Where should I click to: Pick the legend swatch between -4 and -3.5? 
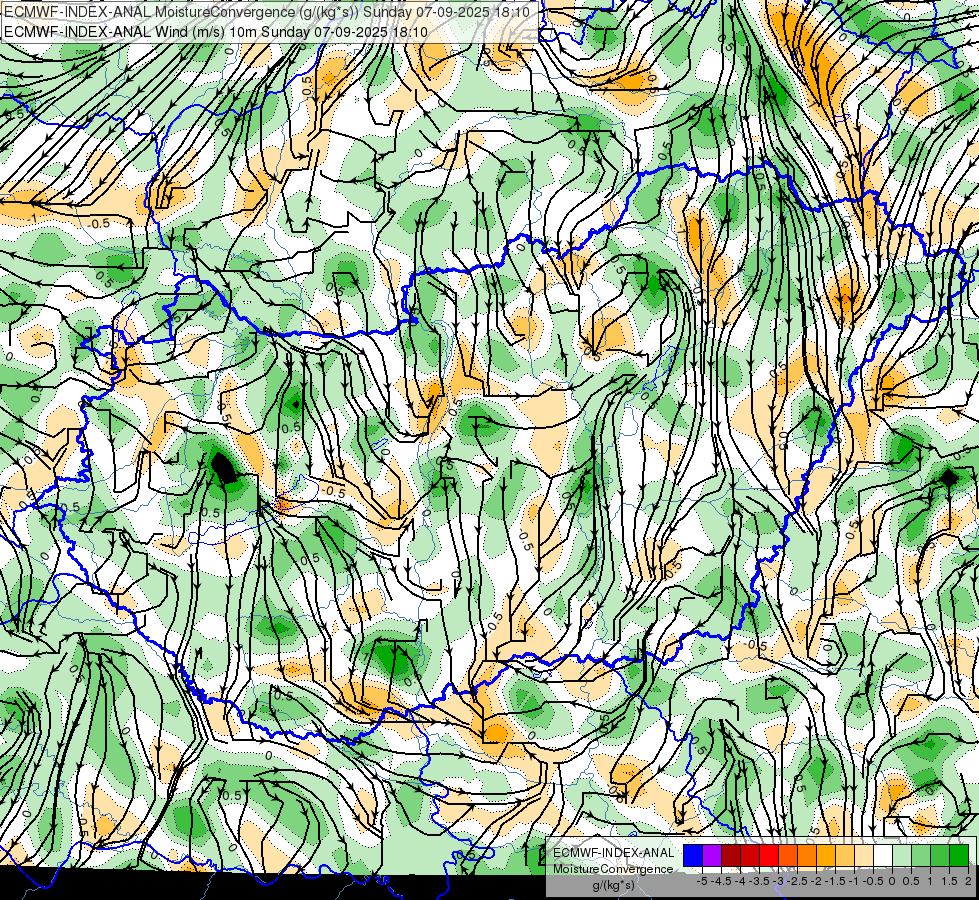tap(750, 856)
